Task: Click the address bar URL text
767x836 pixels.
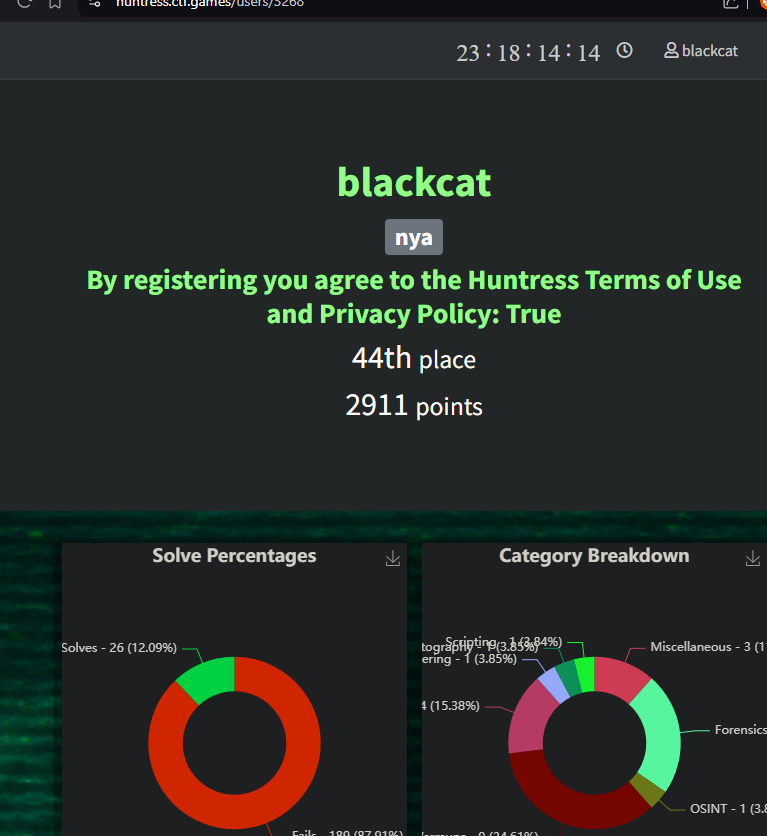Action: (210, 3)
